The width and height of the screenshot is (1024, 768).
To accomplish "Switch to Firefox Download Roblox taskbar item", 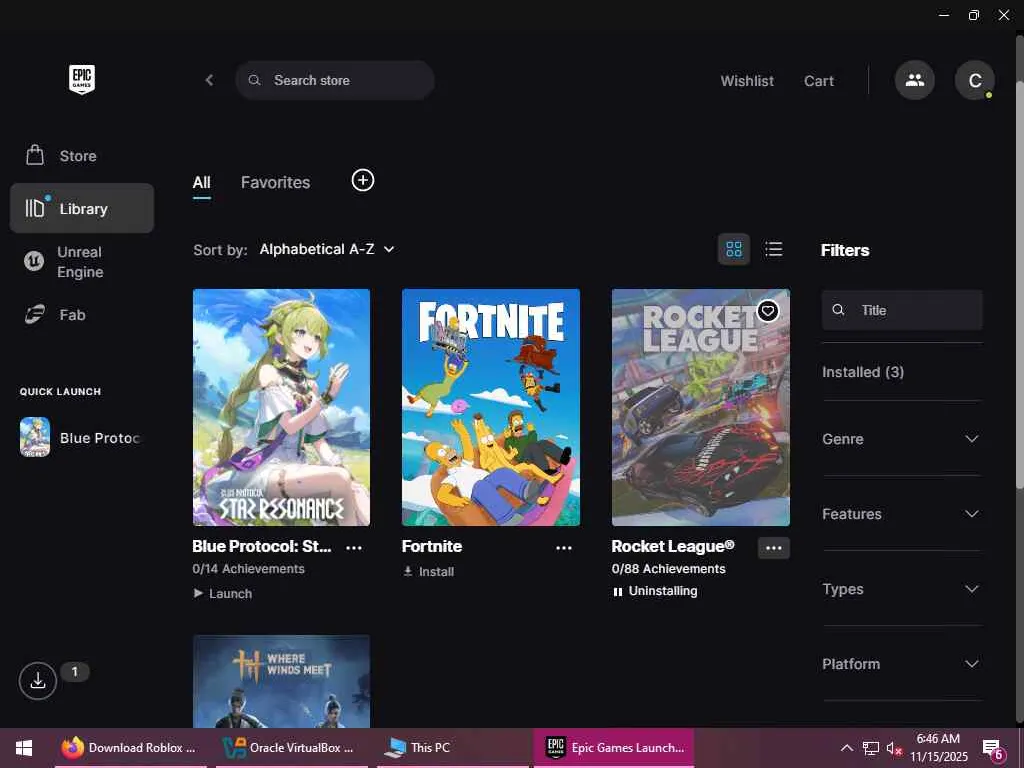I will [131, 748].
